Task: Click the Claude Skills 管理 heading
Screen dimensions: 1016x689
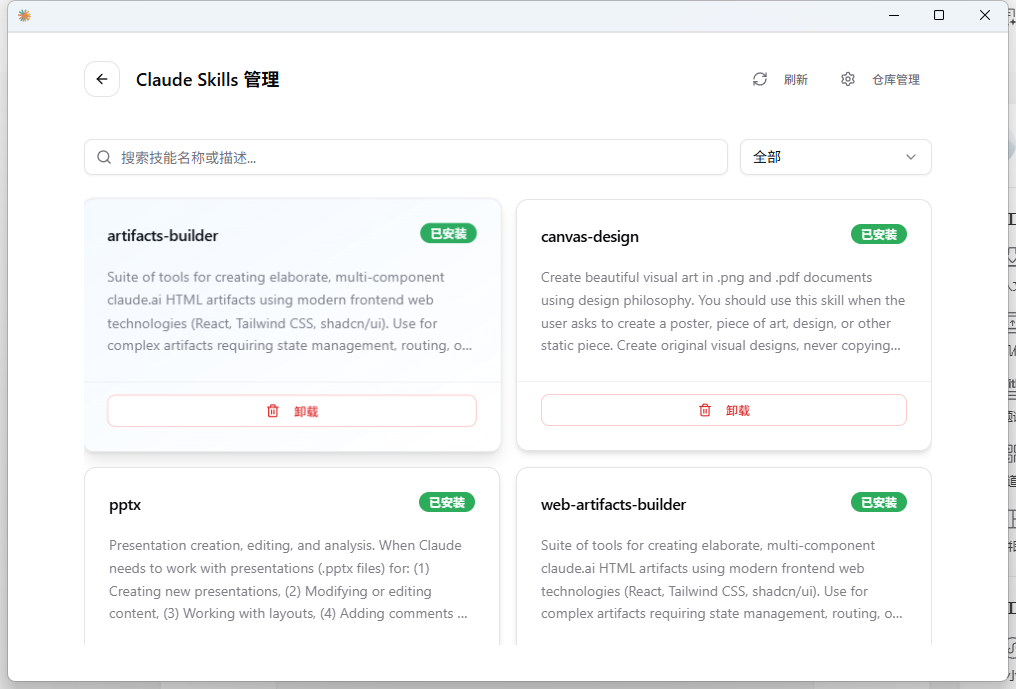Action: (207, 80)
